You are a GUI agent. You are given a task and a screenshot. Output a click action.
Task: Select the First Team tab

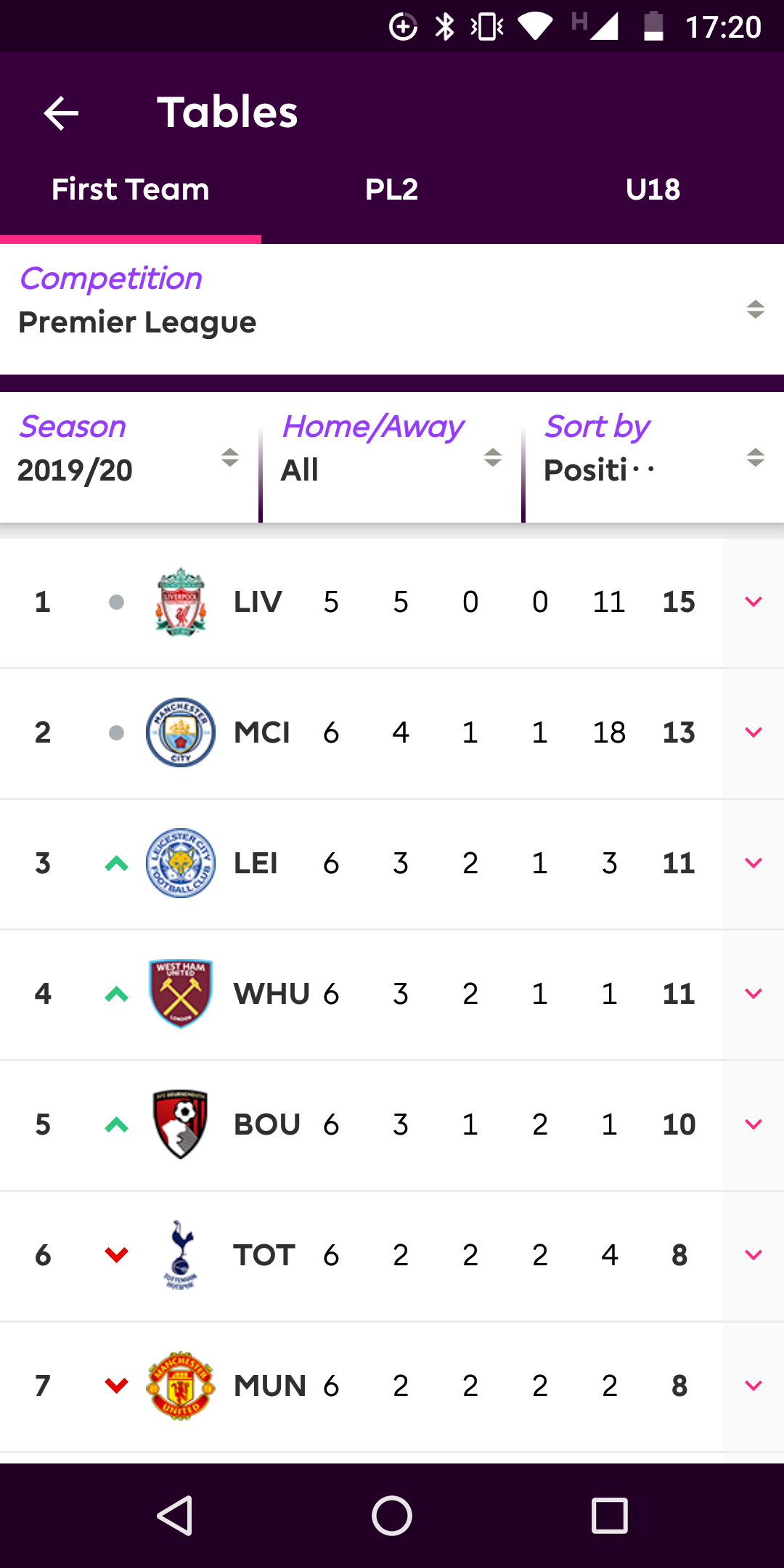(131, 190)
